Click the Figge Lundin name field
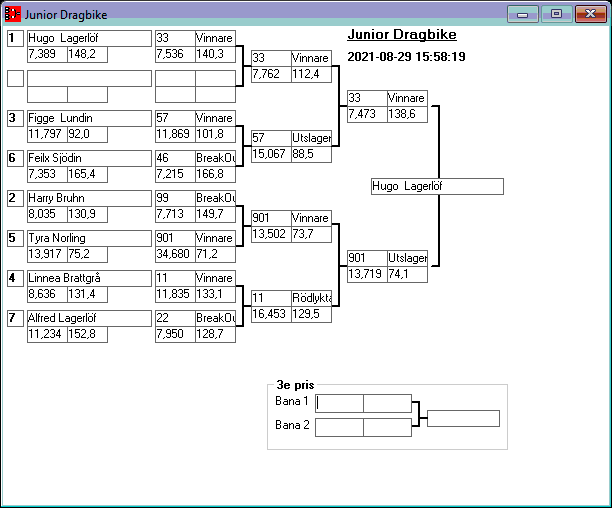The width and height of the screenshot is (612, 508). click(x=89, y=118)
